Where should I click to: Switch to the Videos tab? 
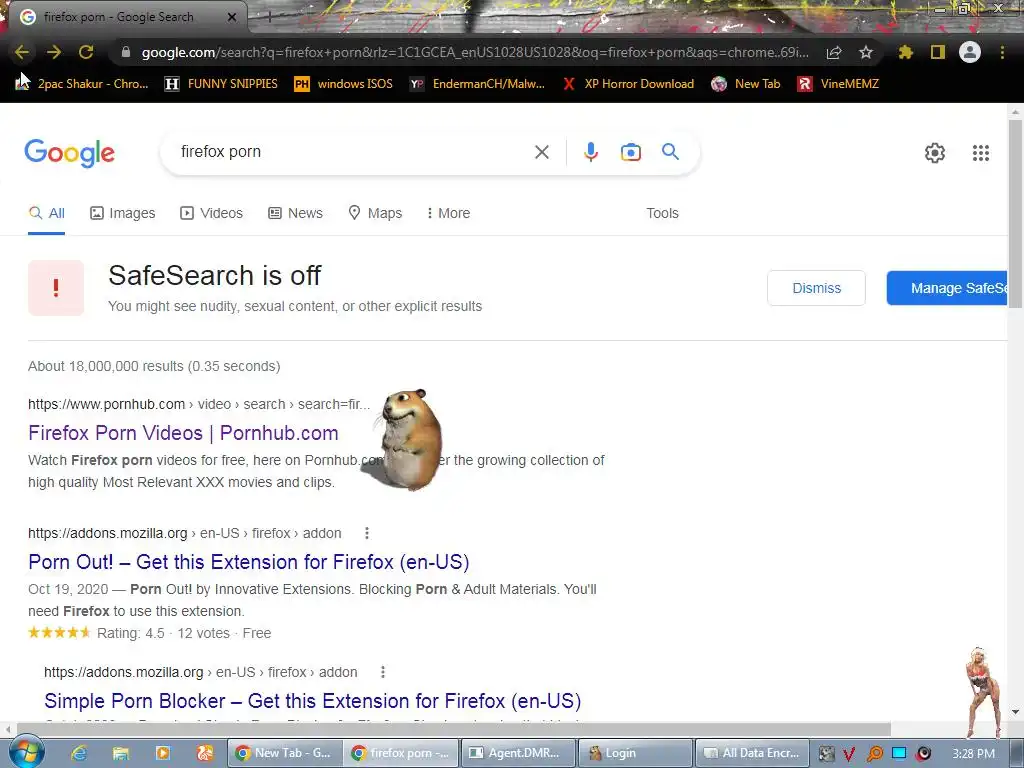[212, 213]
